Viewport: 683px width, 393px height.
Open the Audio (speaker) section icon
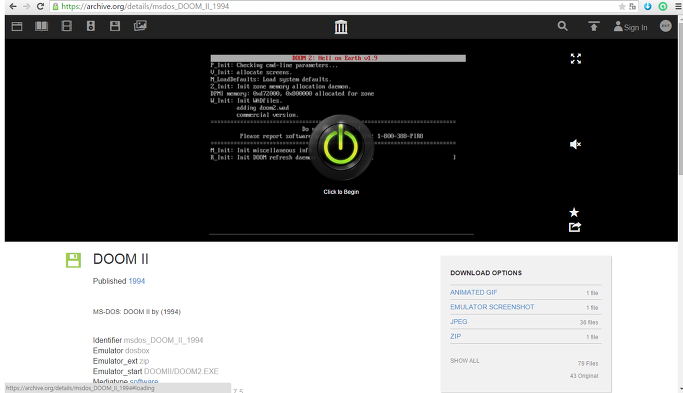pyautogui.click(x=91, y=26)
